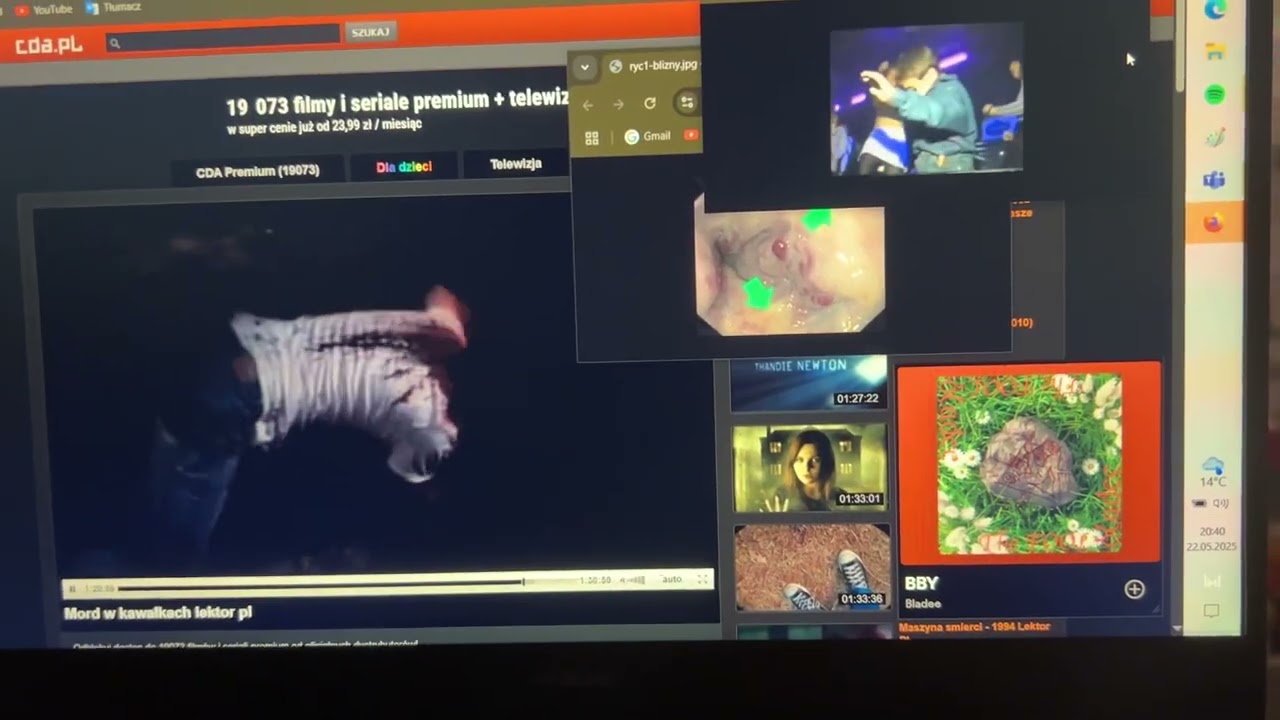
Task: Open the system volume tray icon
Action: [1220, 504]
